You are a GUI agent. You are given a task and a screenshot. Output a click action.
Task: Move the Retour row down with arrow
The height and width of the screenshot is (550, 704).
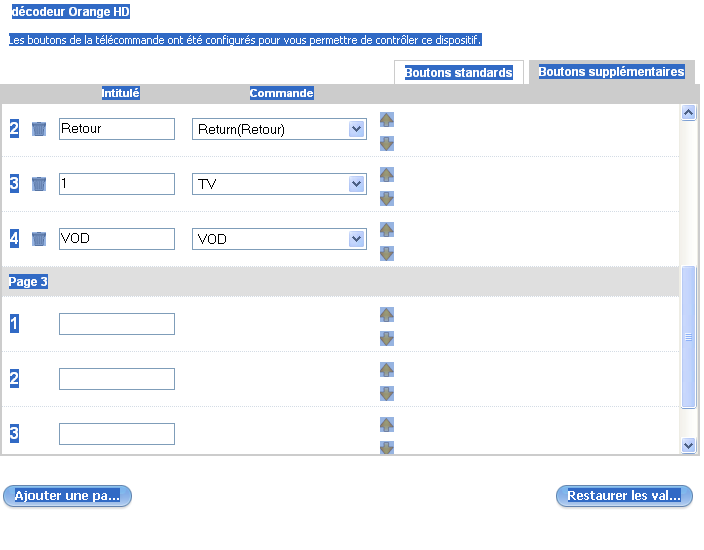coord(387,143)
